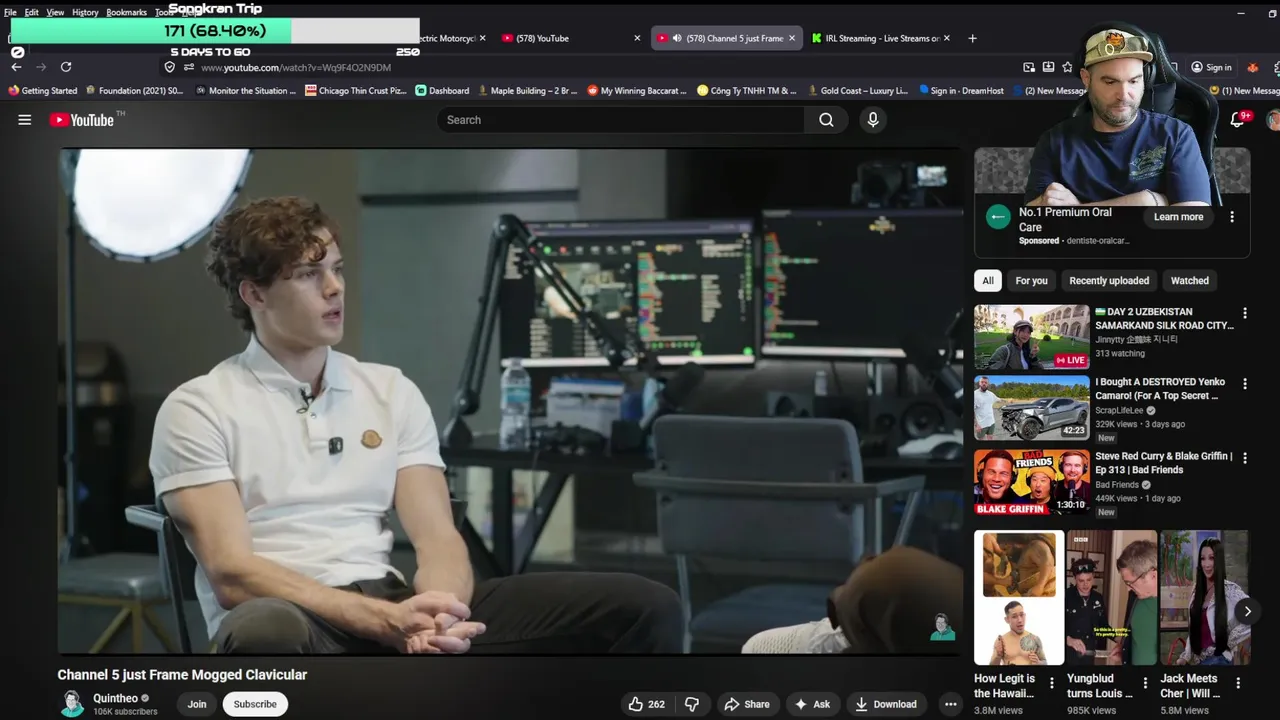1280x720 pixels.
Task: Select the For you filter chip
Action: click(x=1032, y=281)
